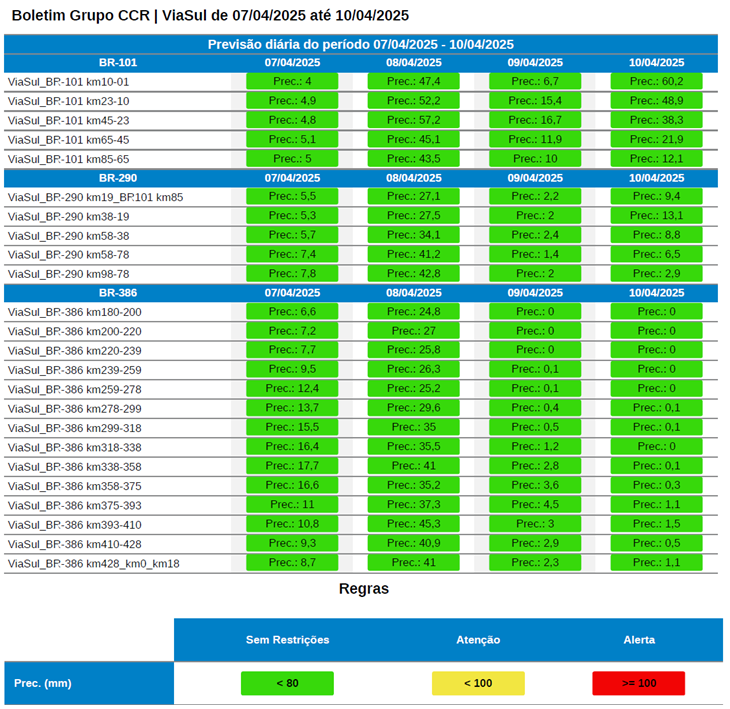Select row label 'ViaSul_BR-101 km65-45'
The image size is (730, 709).
click(x=68, y=140)
